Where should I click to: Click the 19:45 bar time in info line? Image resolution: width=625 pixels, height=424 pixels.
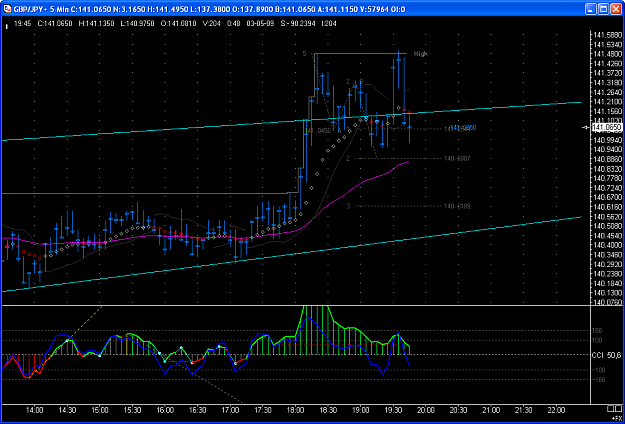[22, 24]
